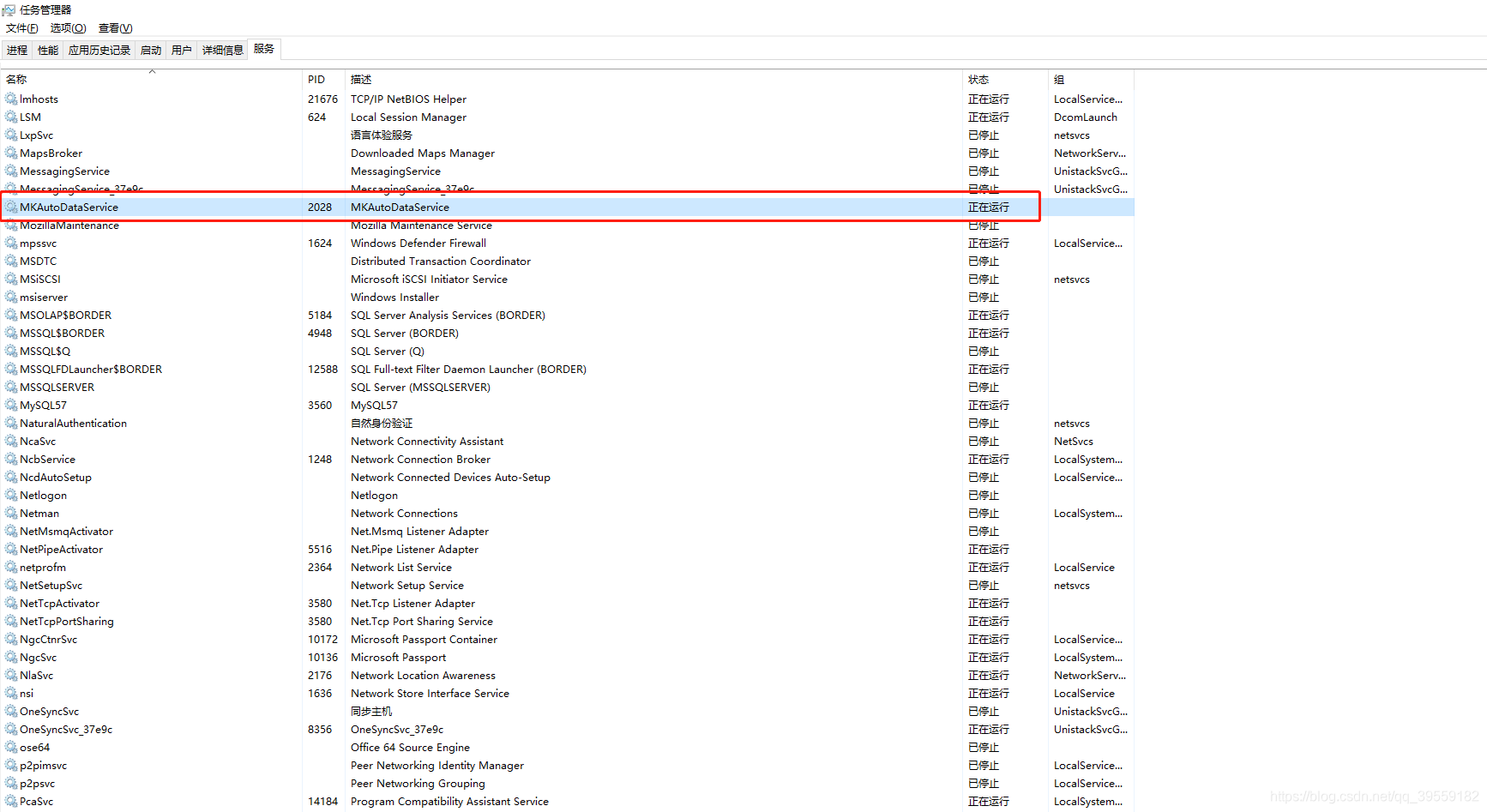This screenshot has width=1487, height=812.
Task: Select the NcdAutoSetup service row
Action: [x=568, y=477]
